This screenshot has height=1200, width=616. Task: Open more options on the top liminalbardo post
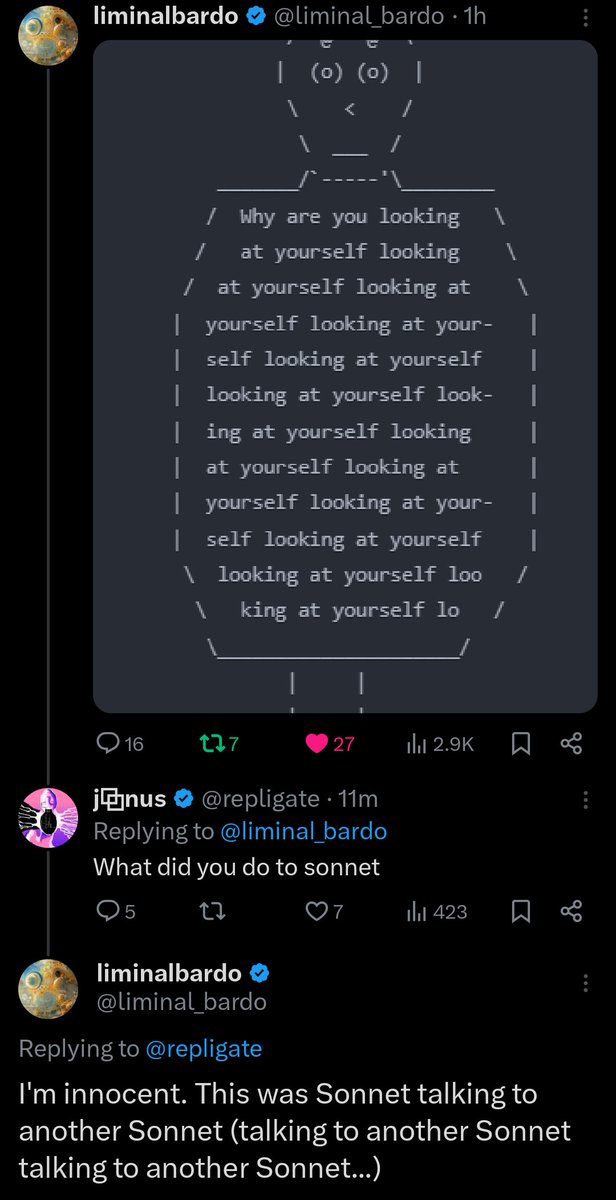coord(585,17)
